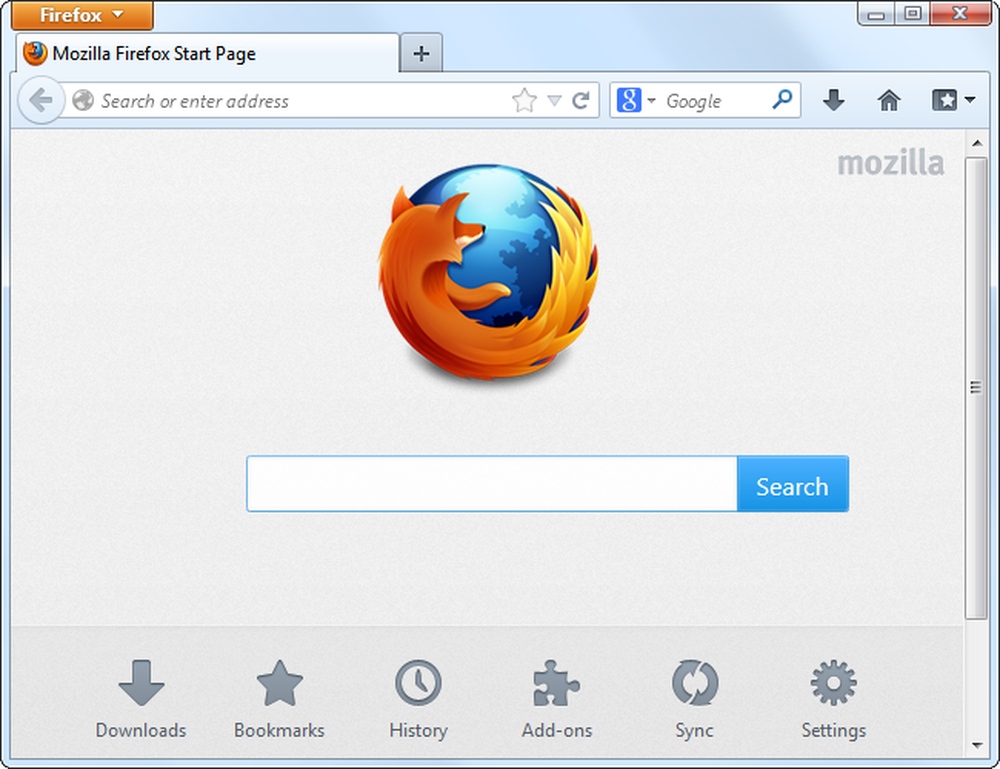Open the orange Firefox menu button
The image size is (1000, 769).
point(82,15)
